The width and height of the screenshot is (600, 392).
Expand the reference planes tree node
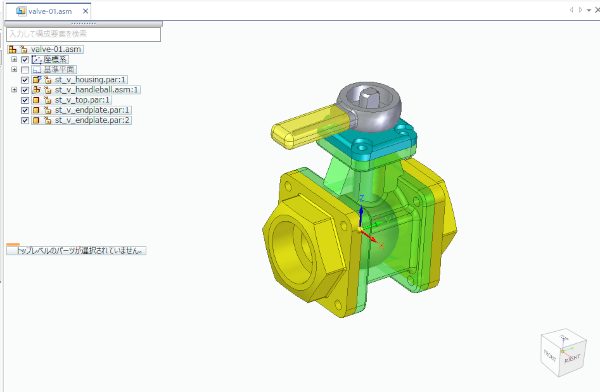pos(14,69)
